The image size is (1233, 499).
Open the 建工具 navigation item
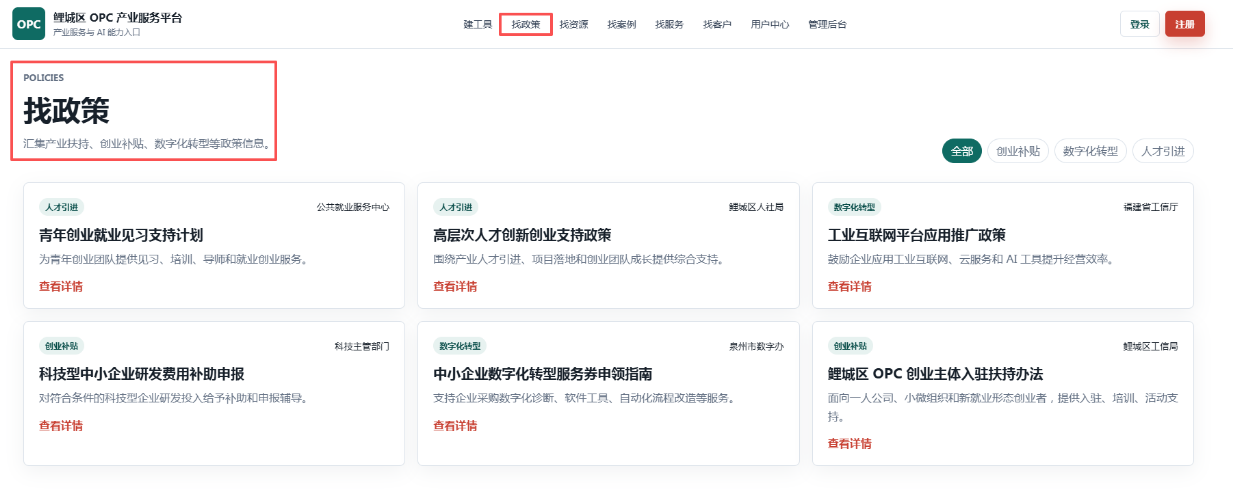click(478, 24)
